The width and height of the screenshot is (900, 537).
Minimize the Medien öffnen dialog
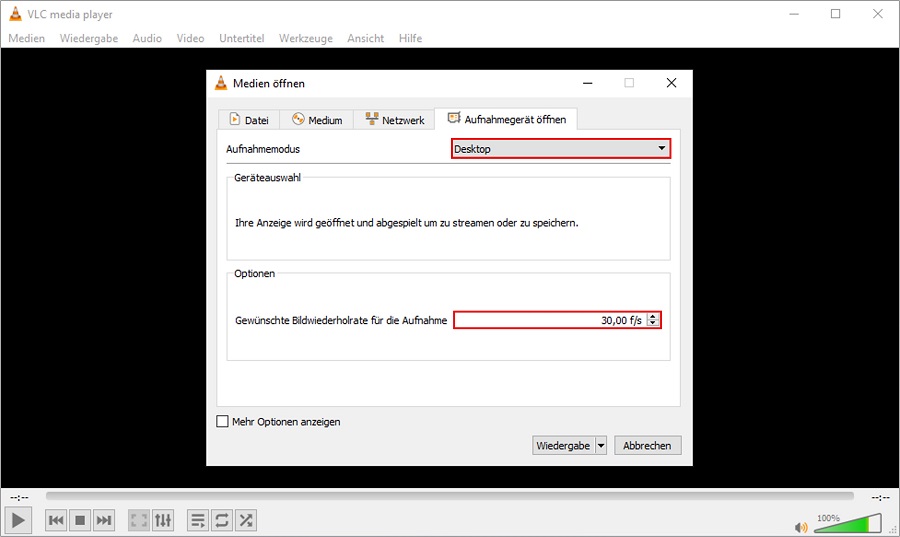[587, 83]
